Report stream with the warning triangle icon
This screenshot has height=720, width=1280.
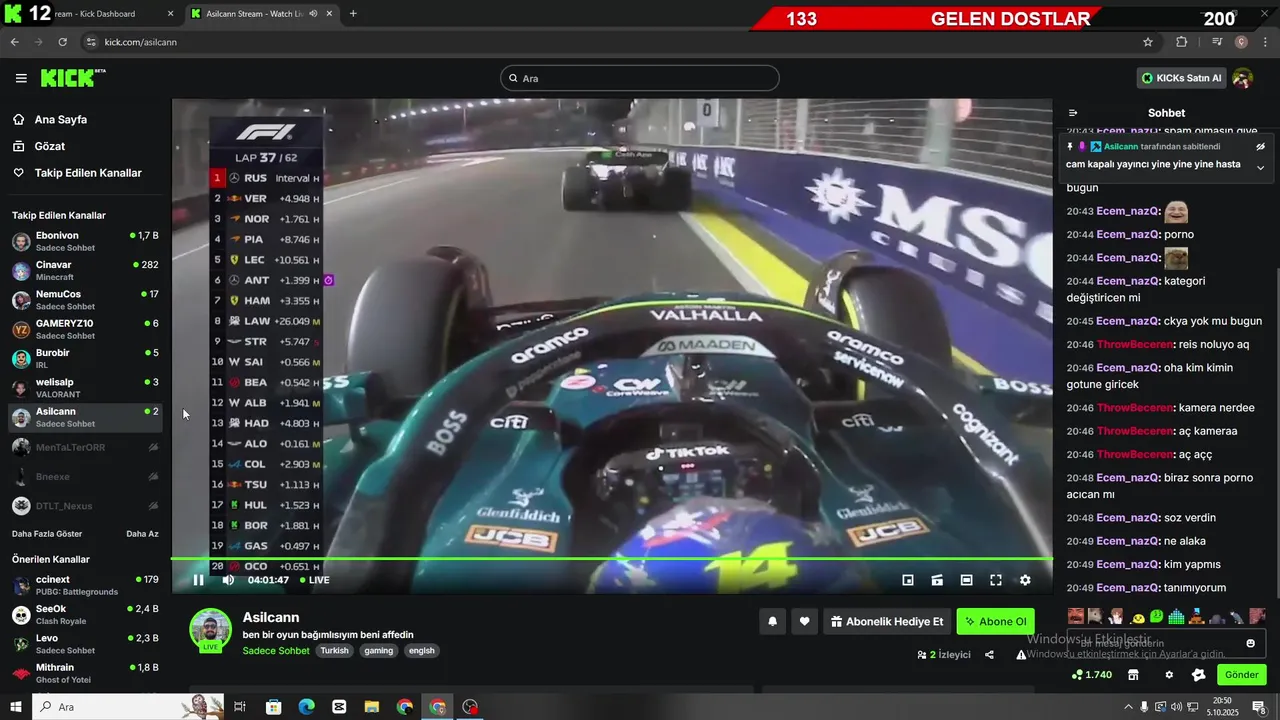[x=1021, y=655]
